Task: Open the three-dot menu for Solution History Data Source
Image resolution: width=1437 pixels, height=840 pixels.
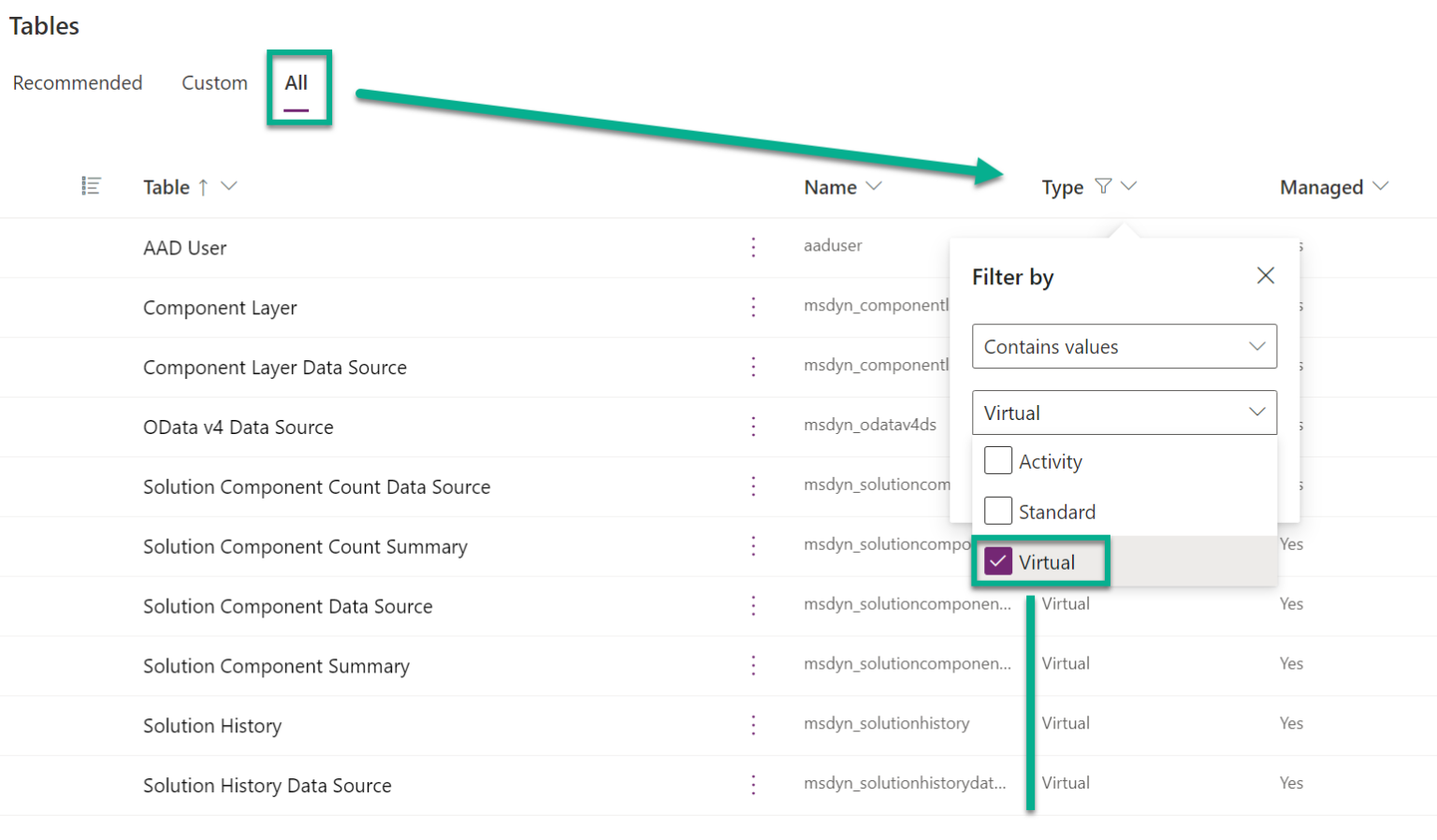Action: [x=754, y=785]
